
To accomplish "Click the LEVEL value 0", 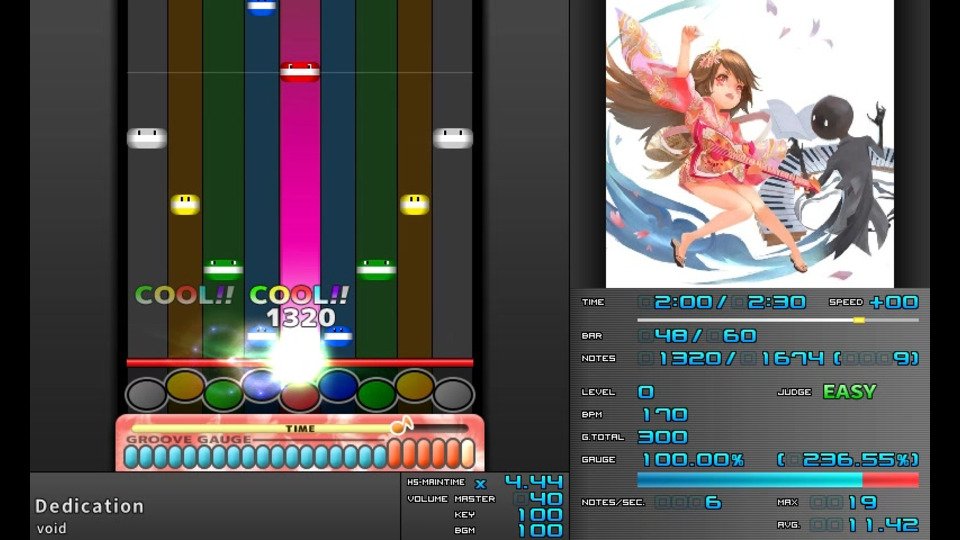I will (646, 392).
